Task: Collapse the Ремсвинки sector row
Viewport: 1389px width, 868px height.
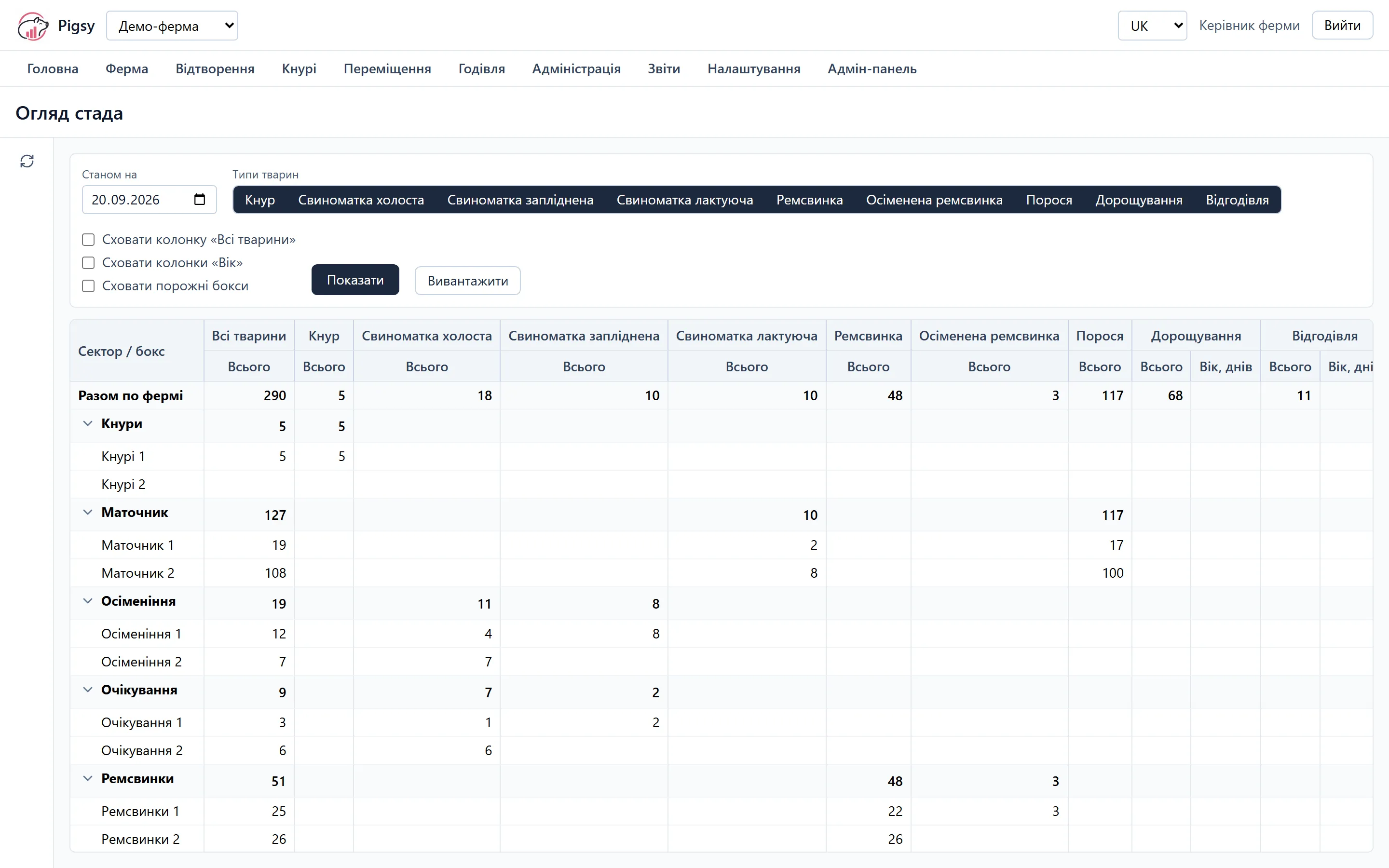Action: tap(88, 778)
